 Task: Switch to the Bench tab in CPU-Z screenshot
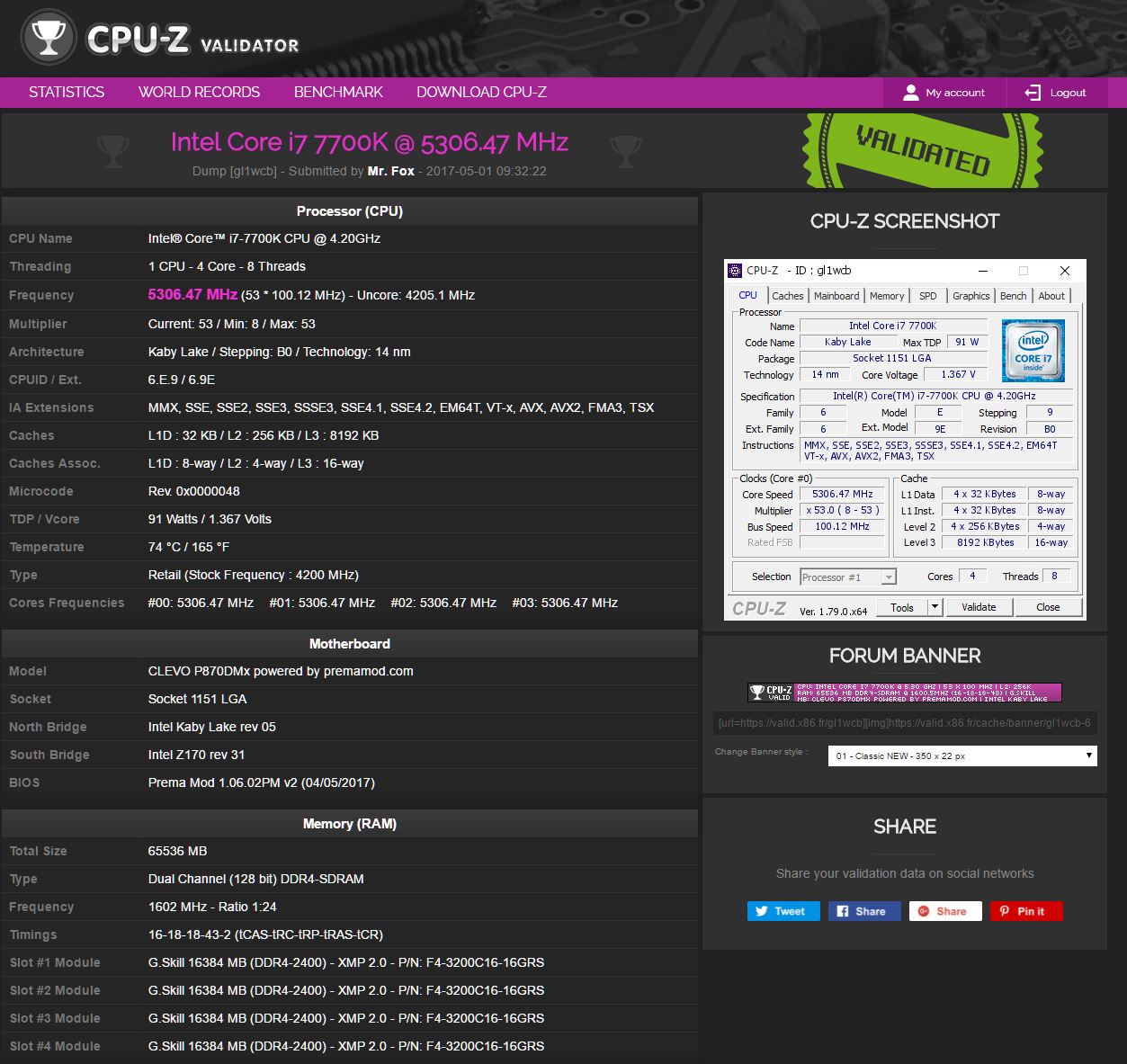(x=1013, y=296)
